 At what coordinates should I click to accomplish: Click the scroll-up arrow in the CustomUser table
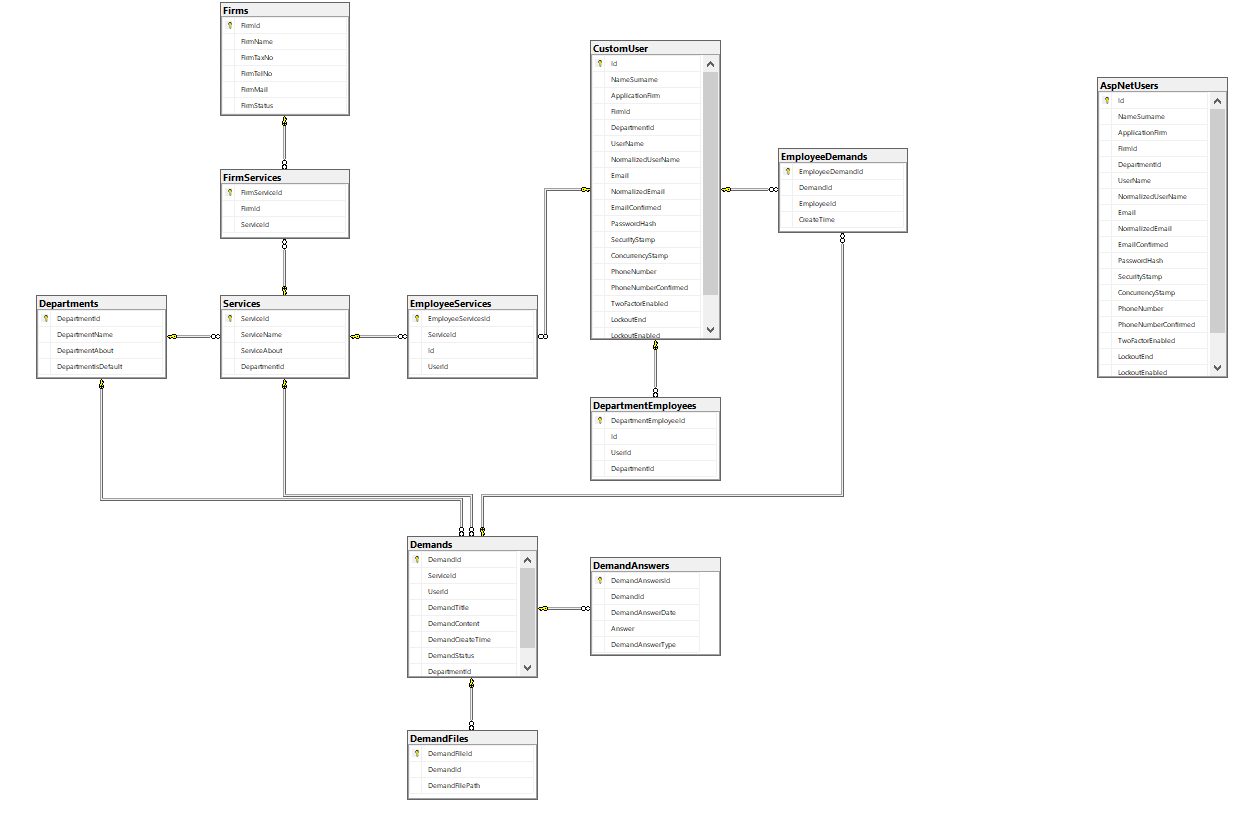pos(710,64)
